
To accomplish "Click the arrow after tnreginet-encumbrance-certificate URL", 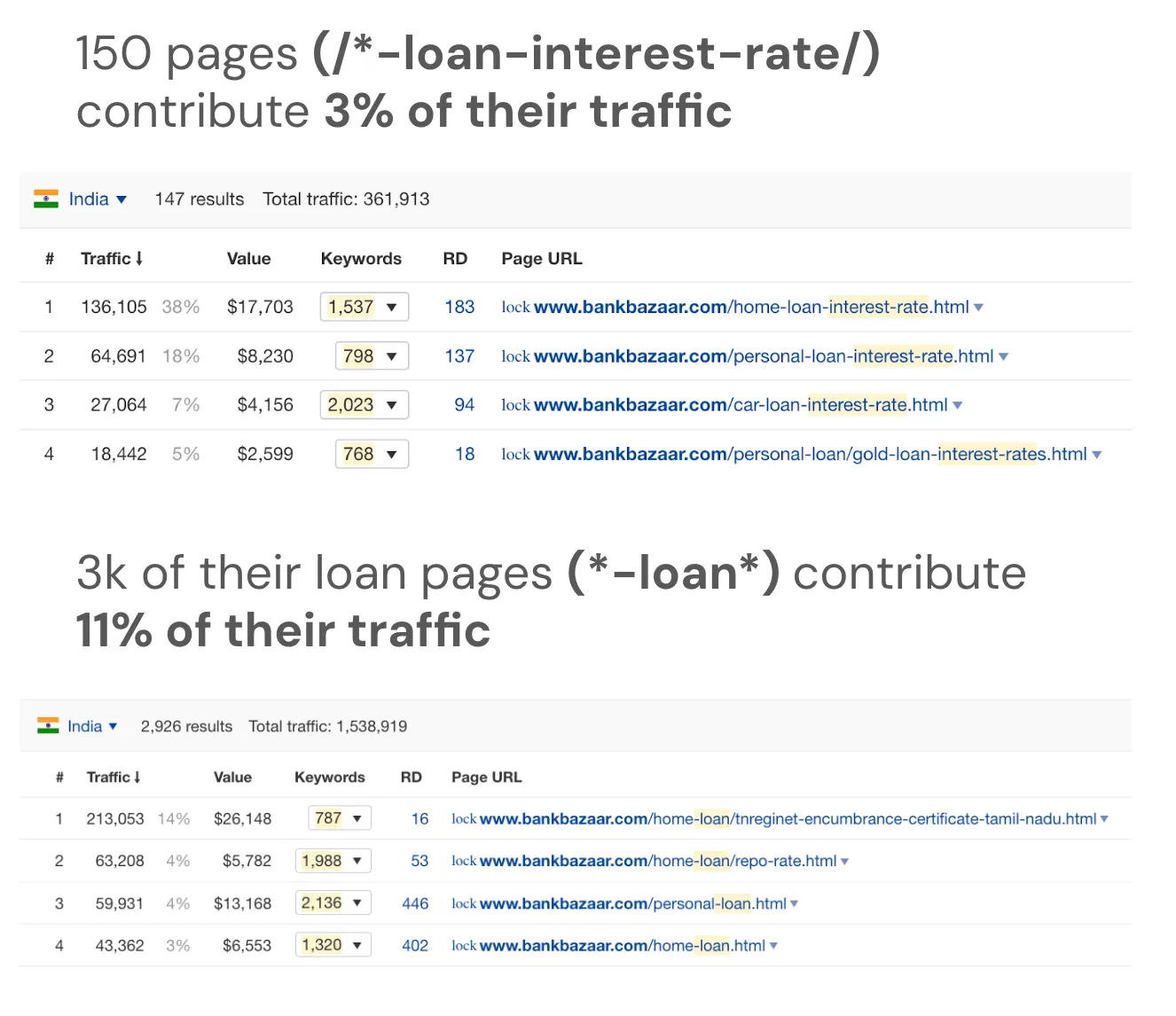I will (1104, 819).
